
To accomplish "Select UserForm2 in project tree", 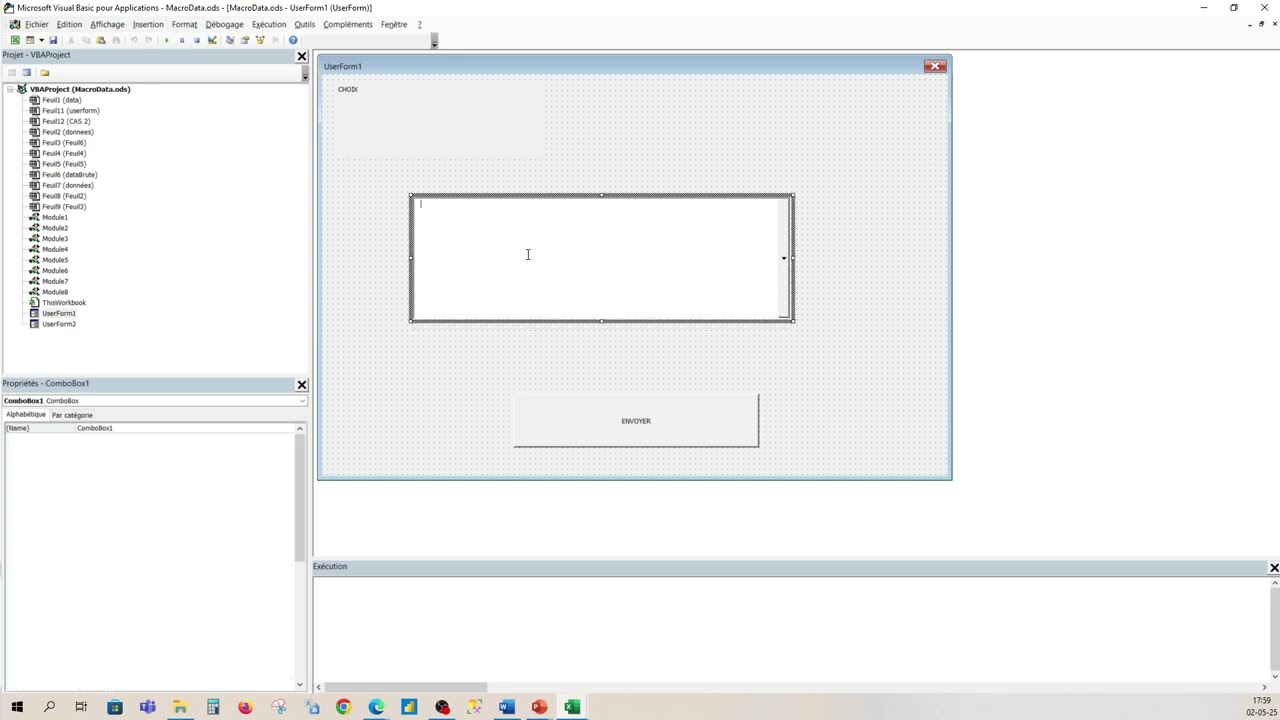I will pos(58,324).
